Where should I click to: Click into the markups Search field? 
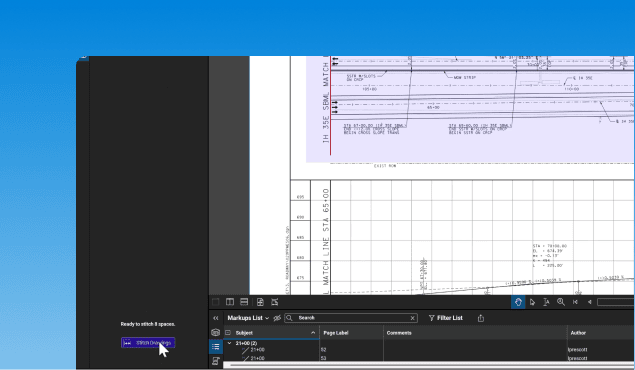(x=351, y=318)
